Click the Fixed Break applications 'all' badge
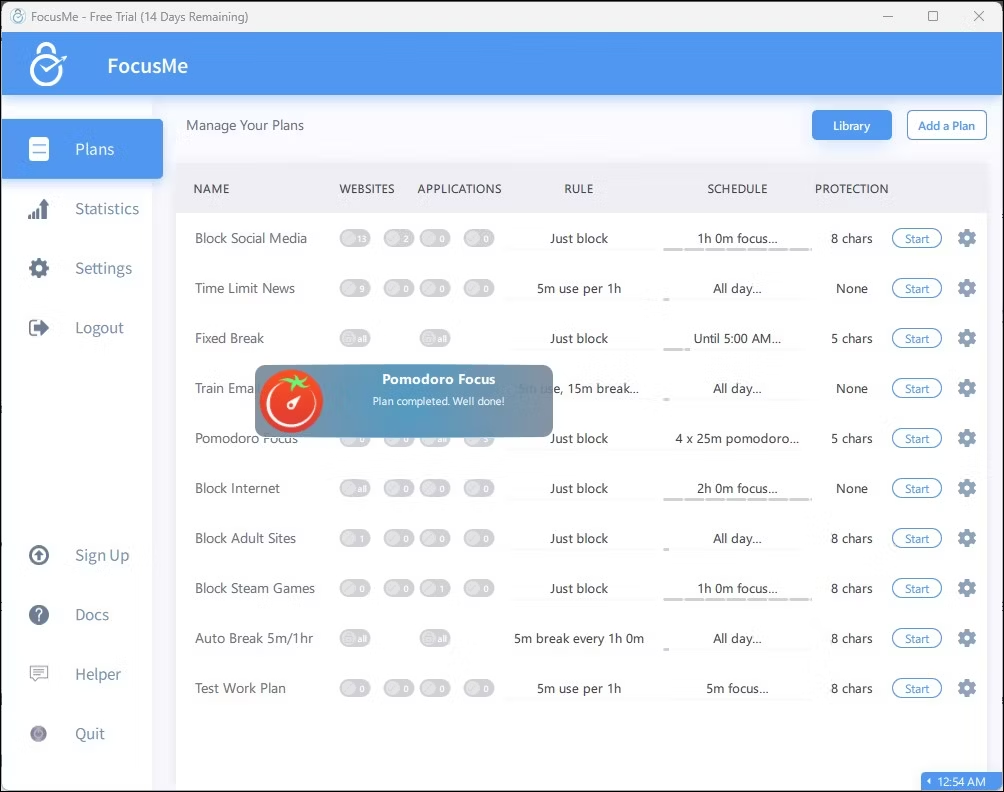The width and height of the screenshot is (1004, 792). (435, 338)
